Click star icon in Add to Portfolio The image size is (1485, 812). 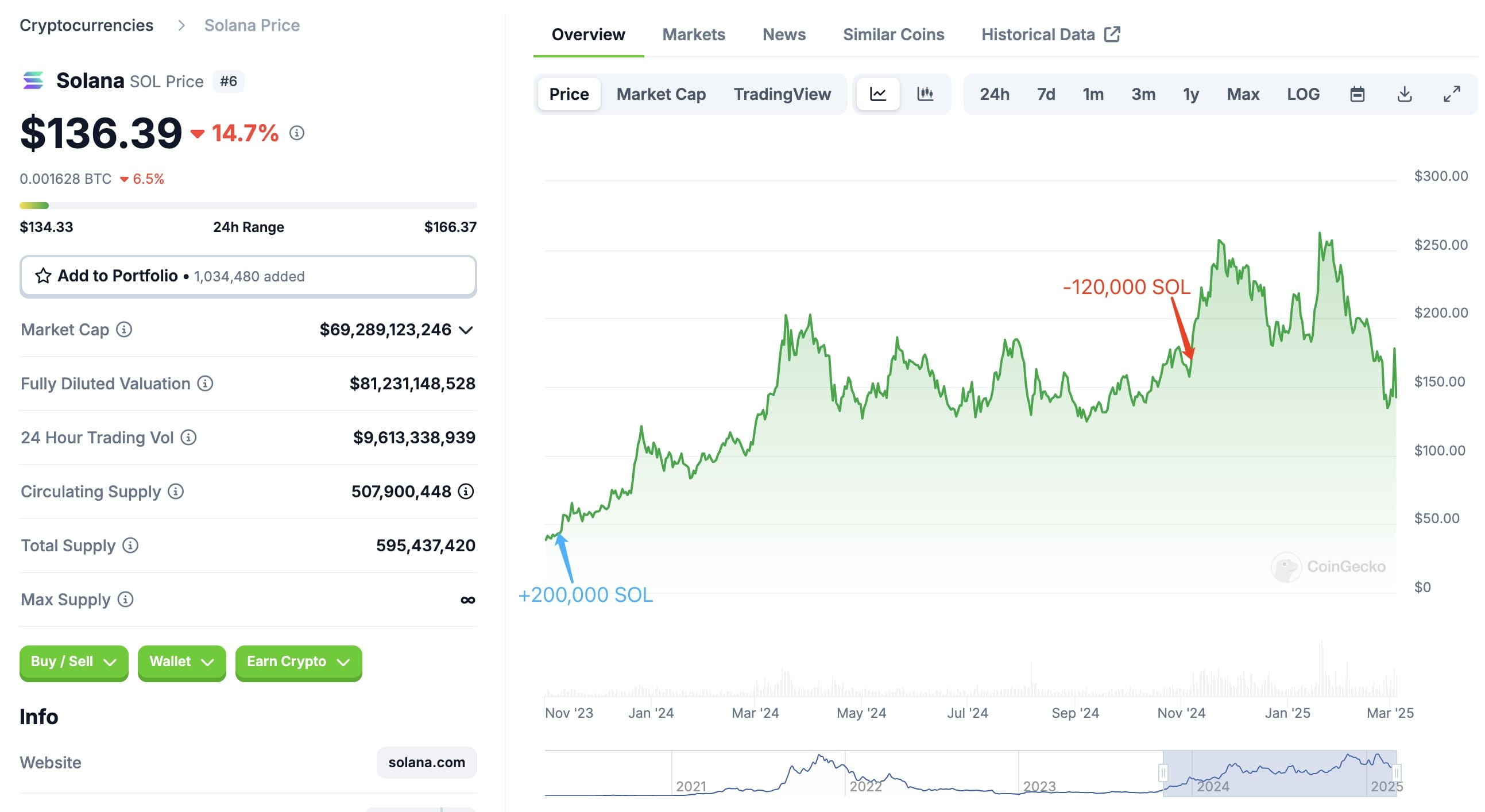(x=43, y=276)
